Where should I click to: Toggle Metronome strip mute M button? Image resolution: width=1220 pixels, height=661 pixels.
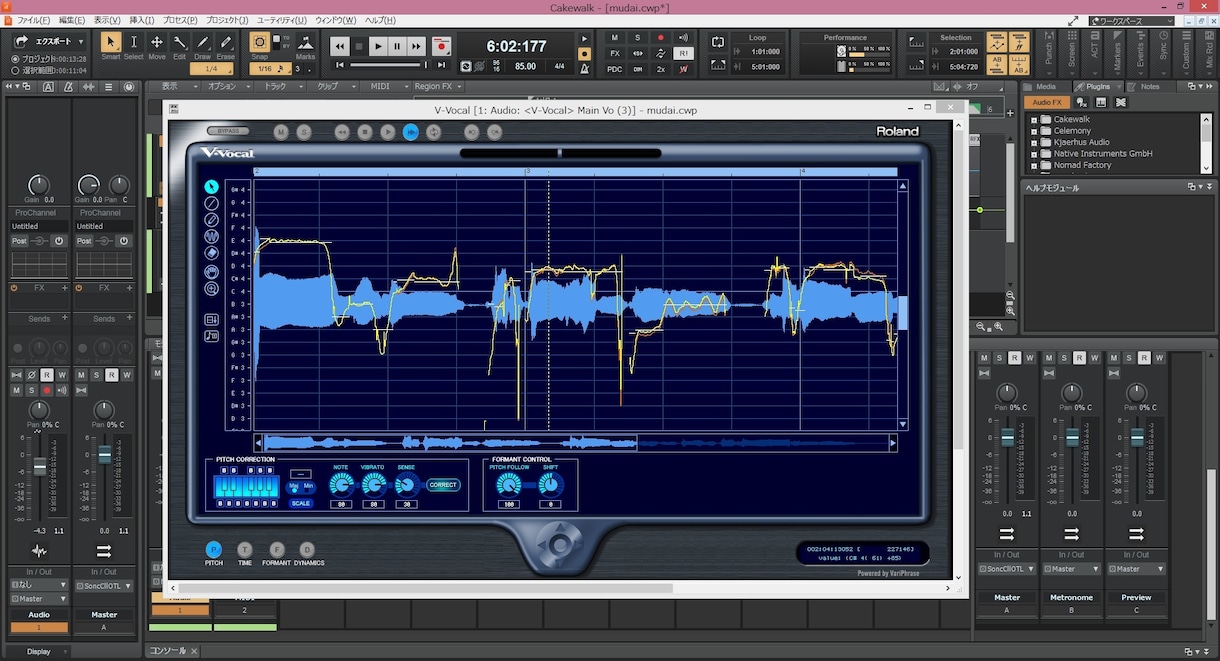point(1048,358)
